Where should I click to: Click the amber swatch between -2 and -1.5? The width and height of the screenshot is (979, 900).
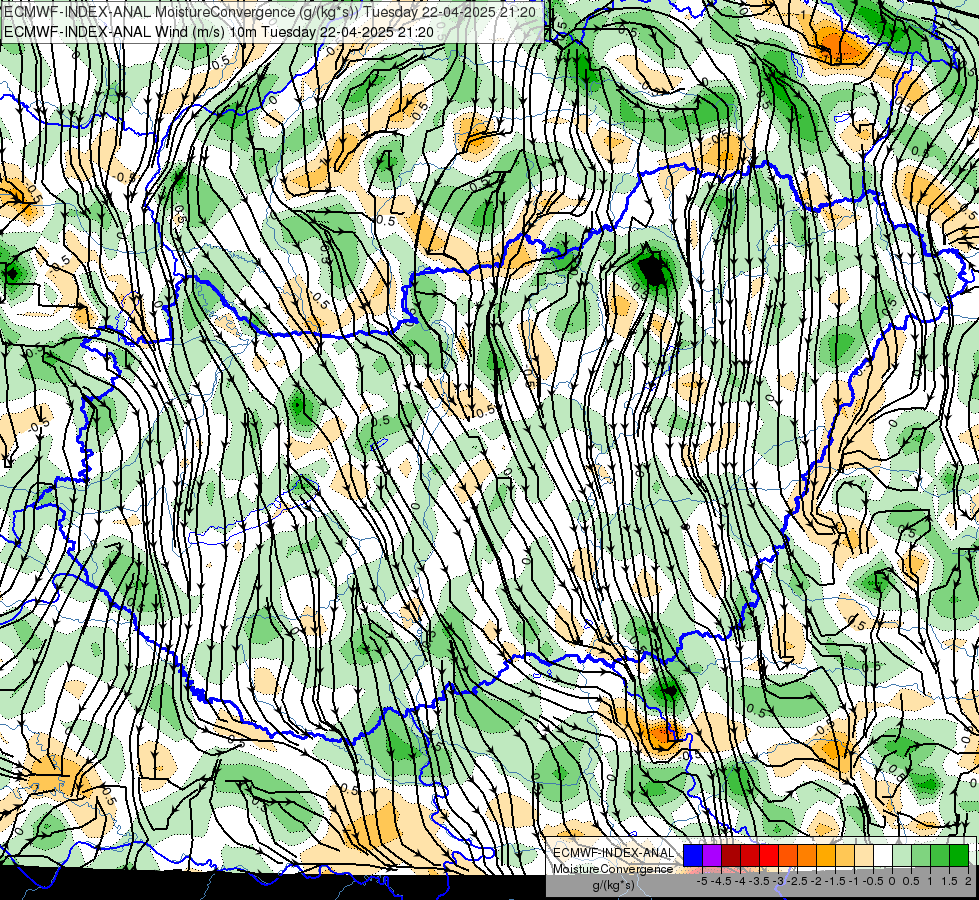[x=826, y=856]
